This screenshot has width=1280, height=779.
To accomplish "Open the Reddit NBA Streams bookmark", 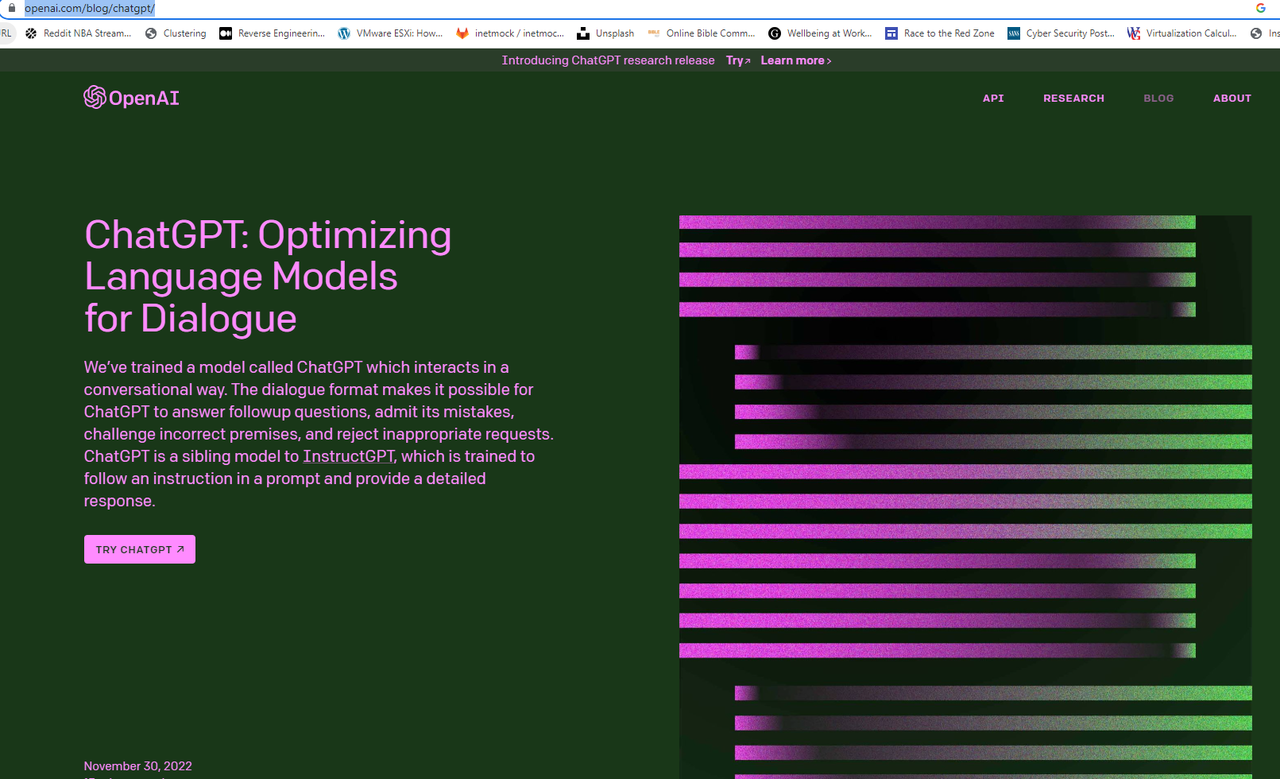I will tap(78, 33).
